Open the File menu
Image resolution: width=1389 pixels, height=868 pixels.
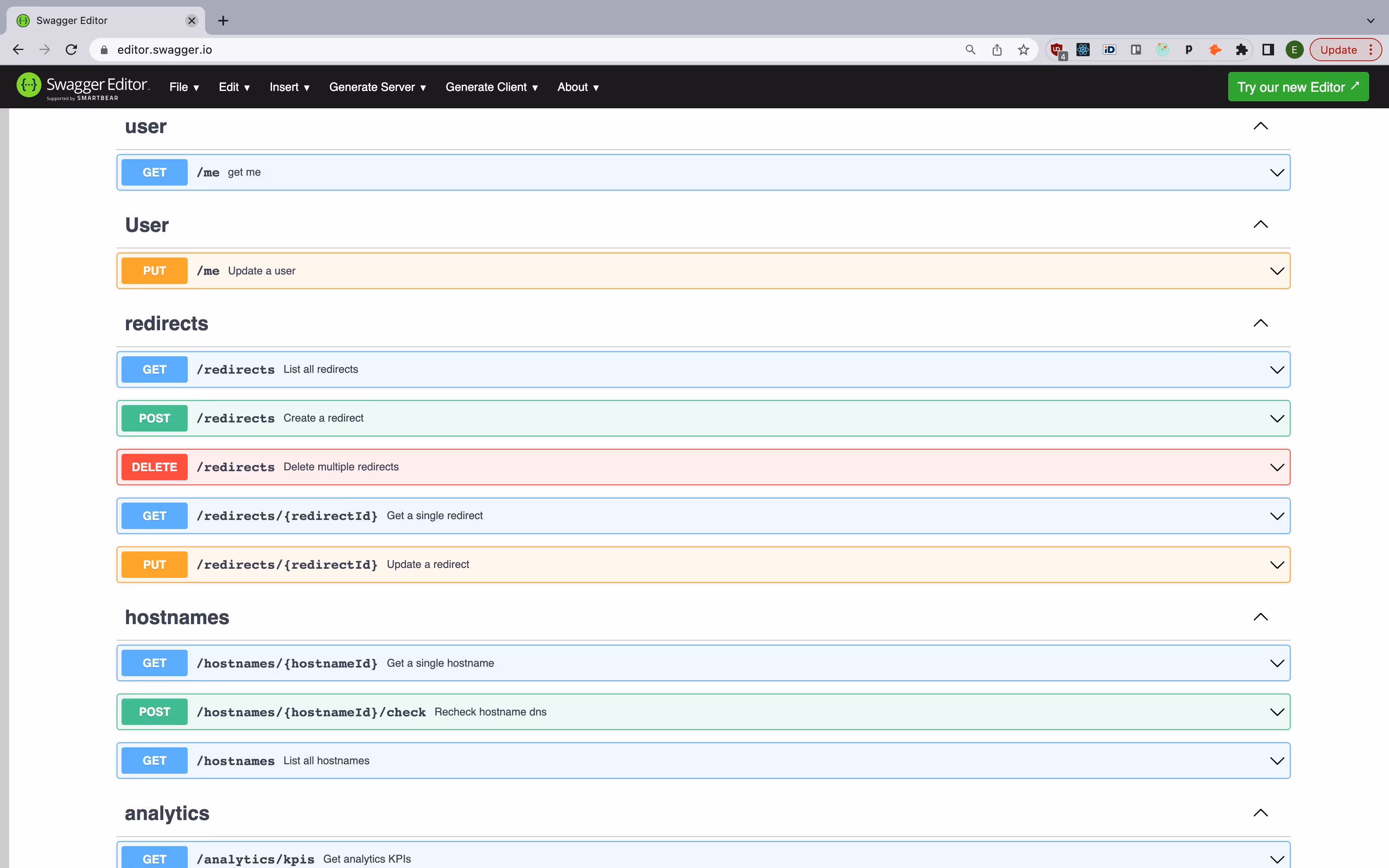(184, 87)
